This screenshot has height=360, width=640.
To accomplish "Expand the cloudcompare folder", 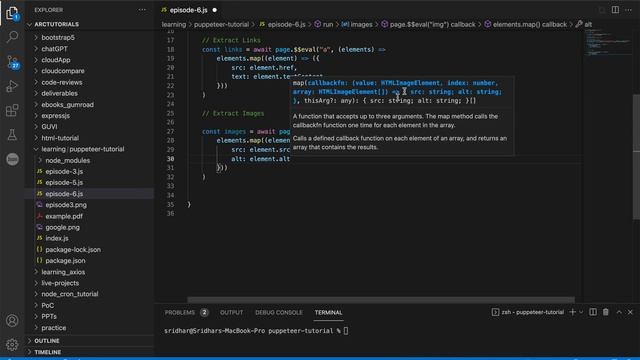I will (x=63, y=71).
